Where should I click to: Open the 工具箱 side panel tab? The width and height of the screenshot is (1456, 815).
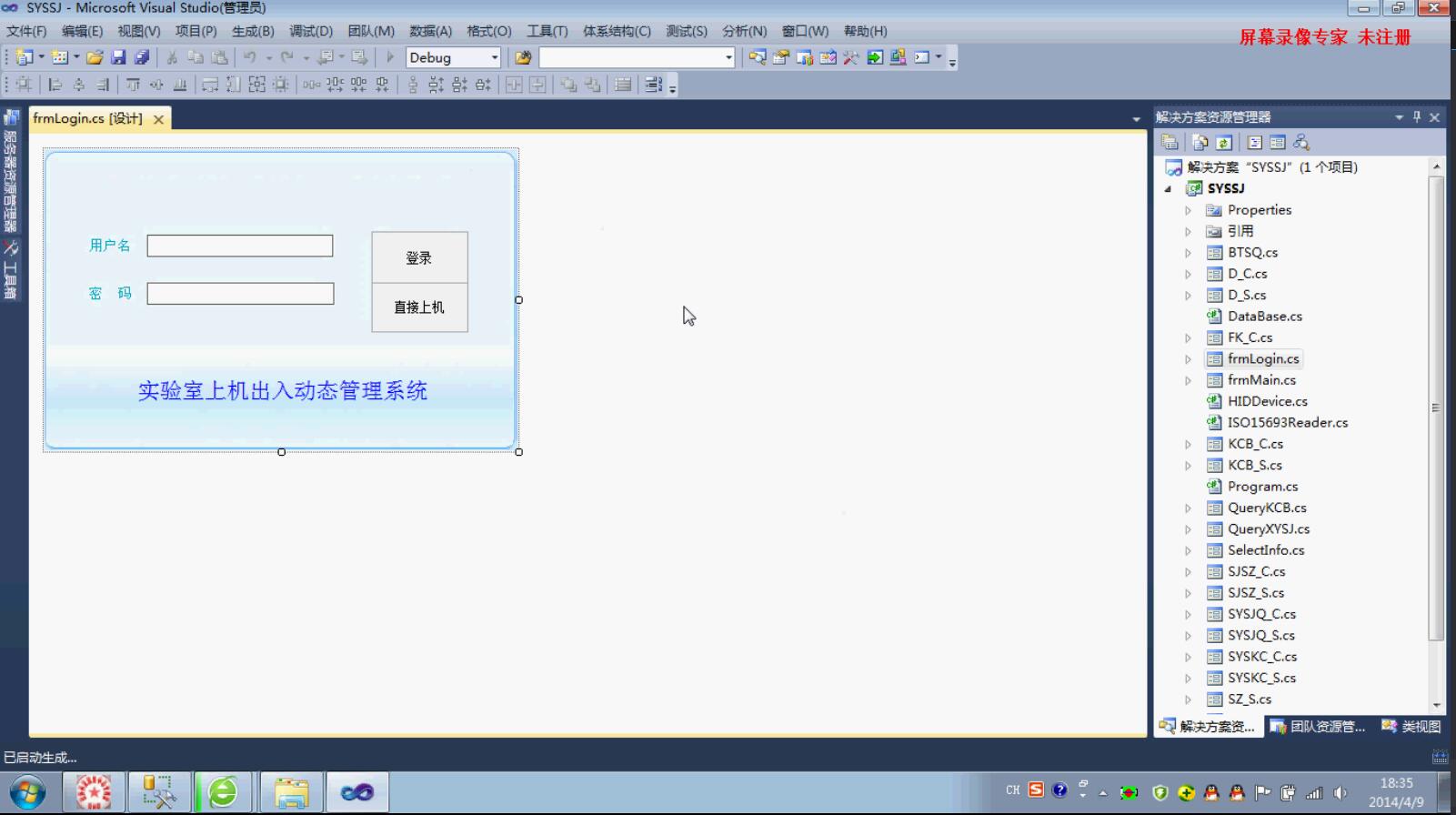[x=11, y=271]
